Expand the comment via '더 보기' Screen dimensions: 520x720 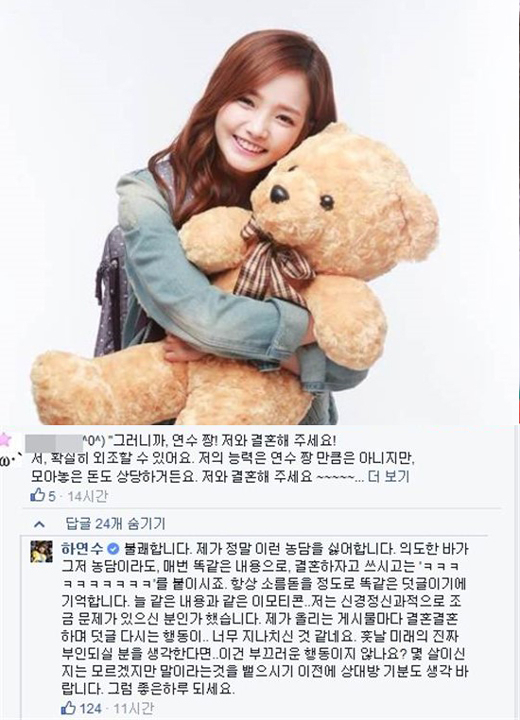click(389, 477)
